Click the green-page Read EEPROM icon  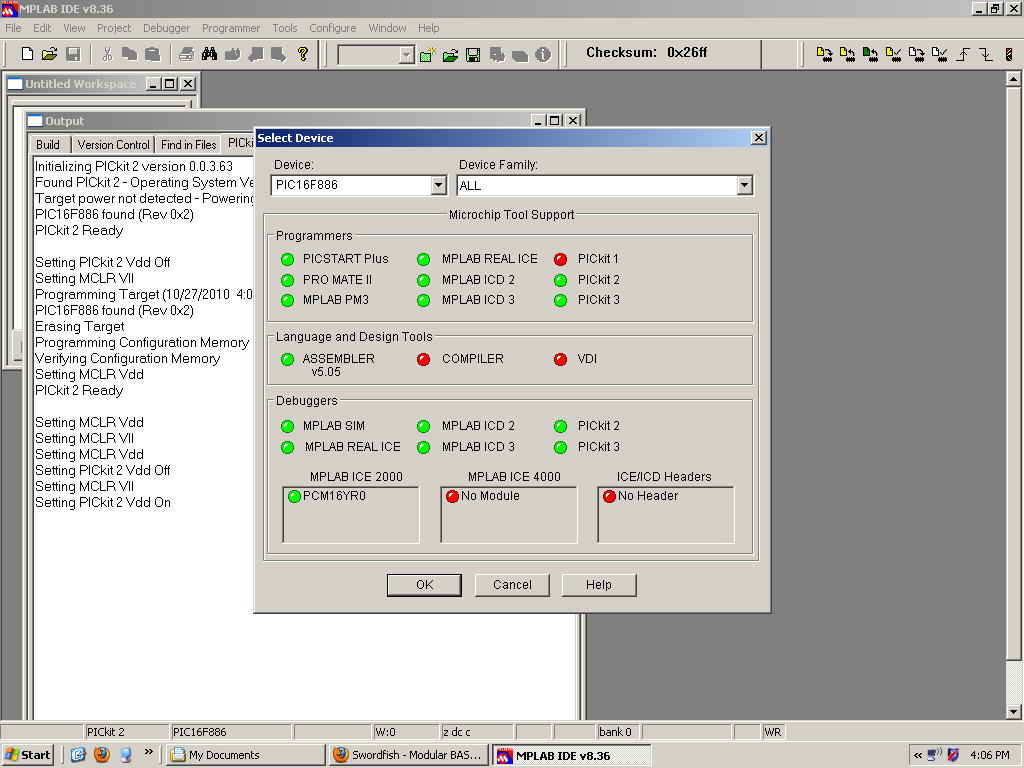tap(870, 54)
